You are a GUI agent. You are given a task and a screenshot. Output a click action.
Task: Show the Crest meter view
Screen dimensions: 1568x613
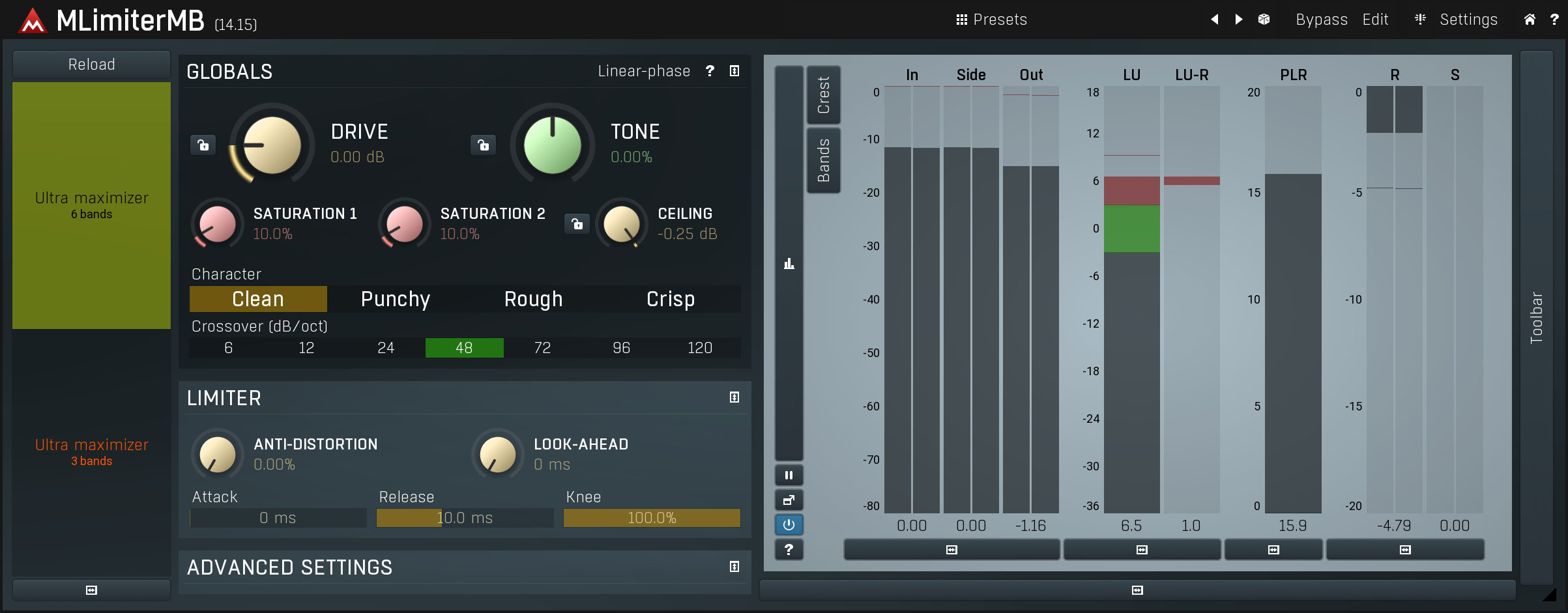(823, 95)
